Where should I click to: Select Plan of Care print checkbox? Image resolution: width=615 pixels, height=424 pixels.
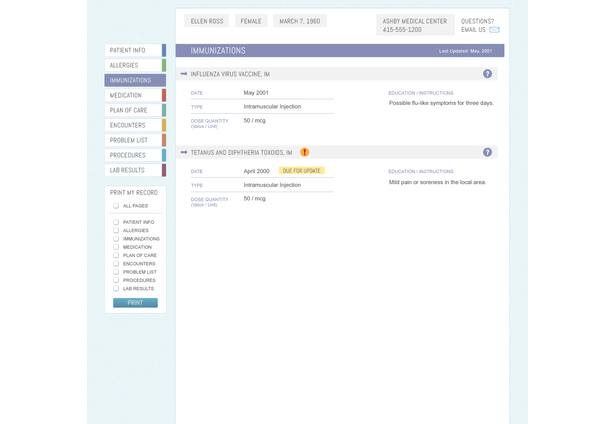(x=116, y=255)
